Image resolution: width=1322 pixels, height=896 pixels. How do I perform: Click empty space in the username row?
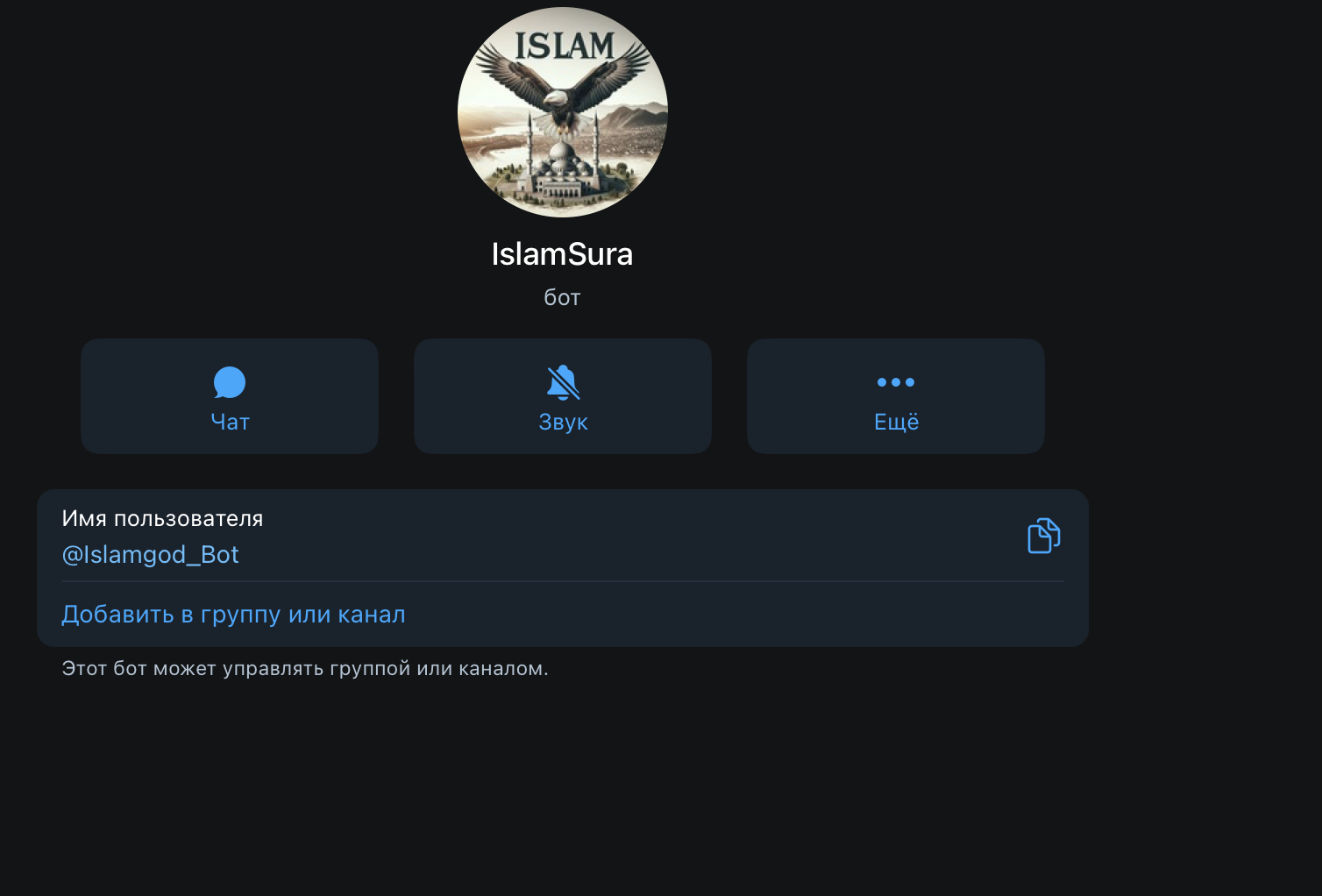tap(631, 536)
